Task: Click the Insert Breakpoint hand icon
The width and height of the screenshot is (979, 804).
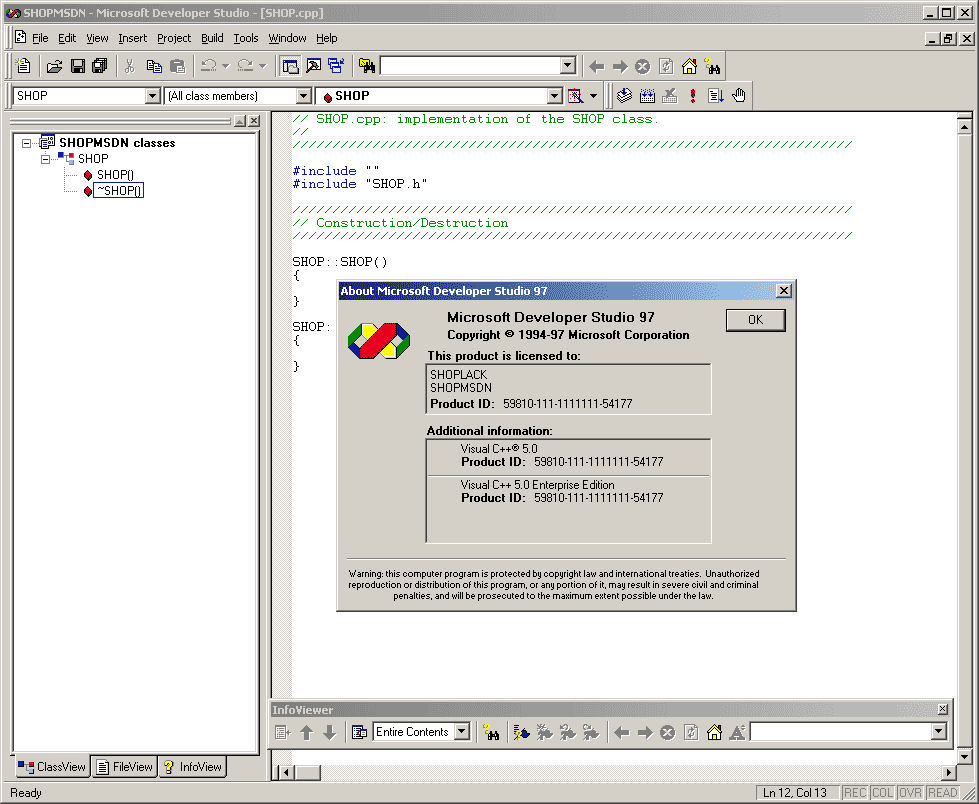Action: point(739,96)
